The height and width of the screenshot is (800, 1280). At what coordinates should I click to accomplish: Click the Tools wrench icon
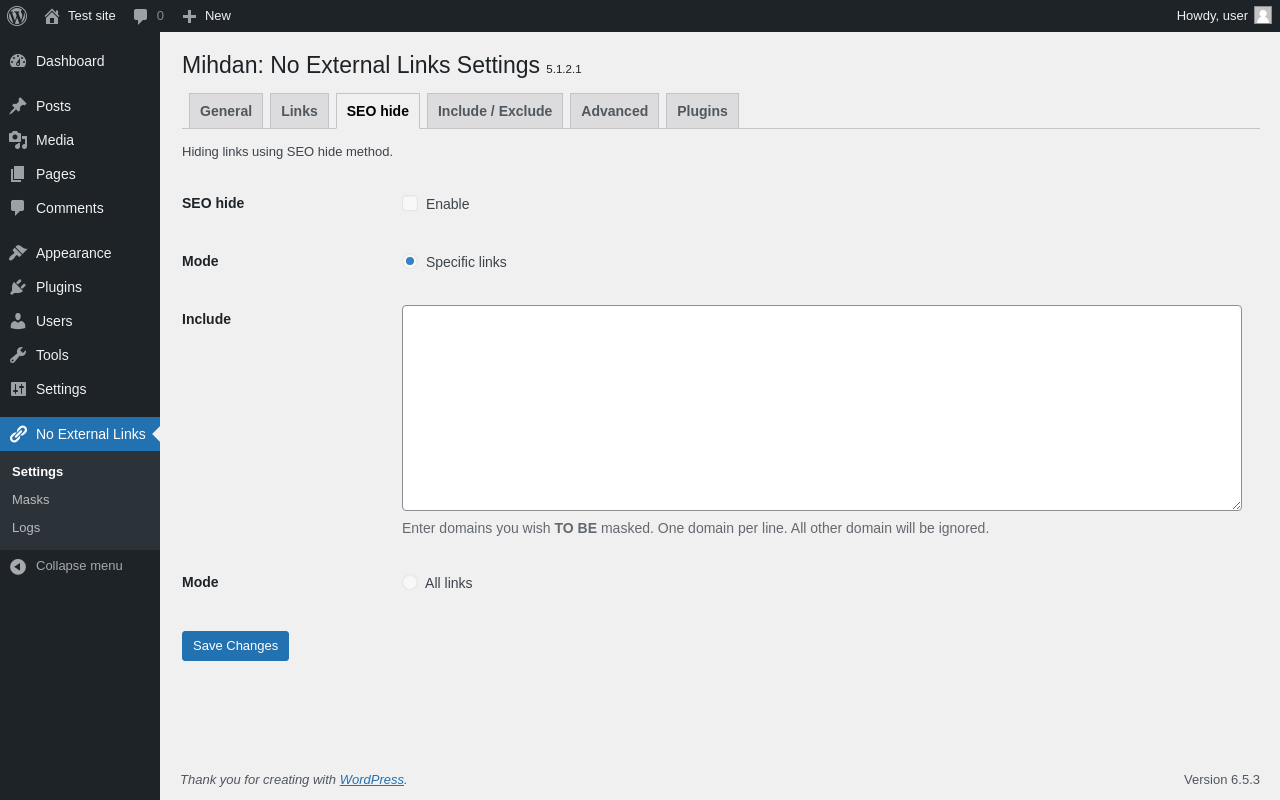click(18, 355)
